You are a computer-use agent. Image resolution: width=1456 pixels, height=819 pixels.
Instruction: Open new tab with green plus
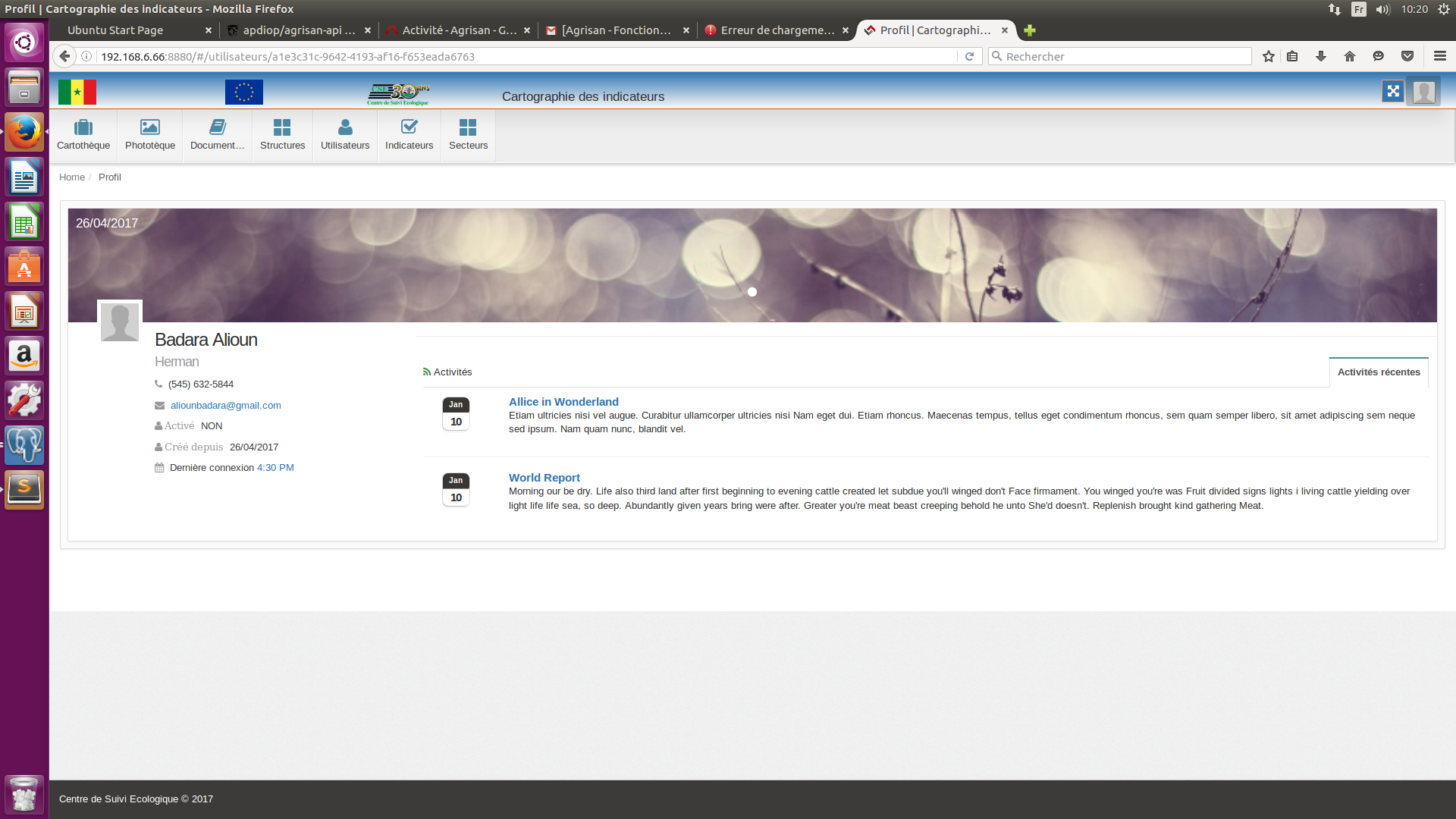[1030, 30]
